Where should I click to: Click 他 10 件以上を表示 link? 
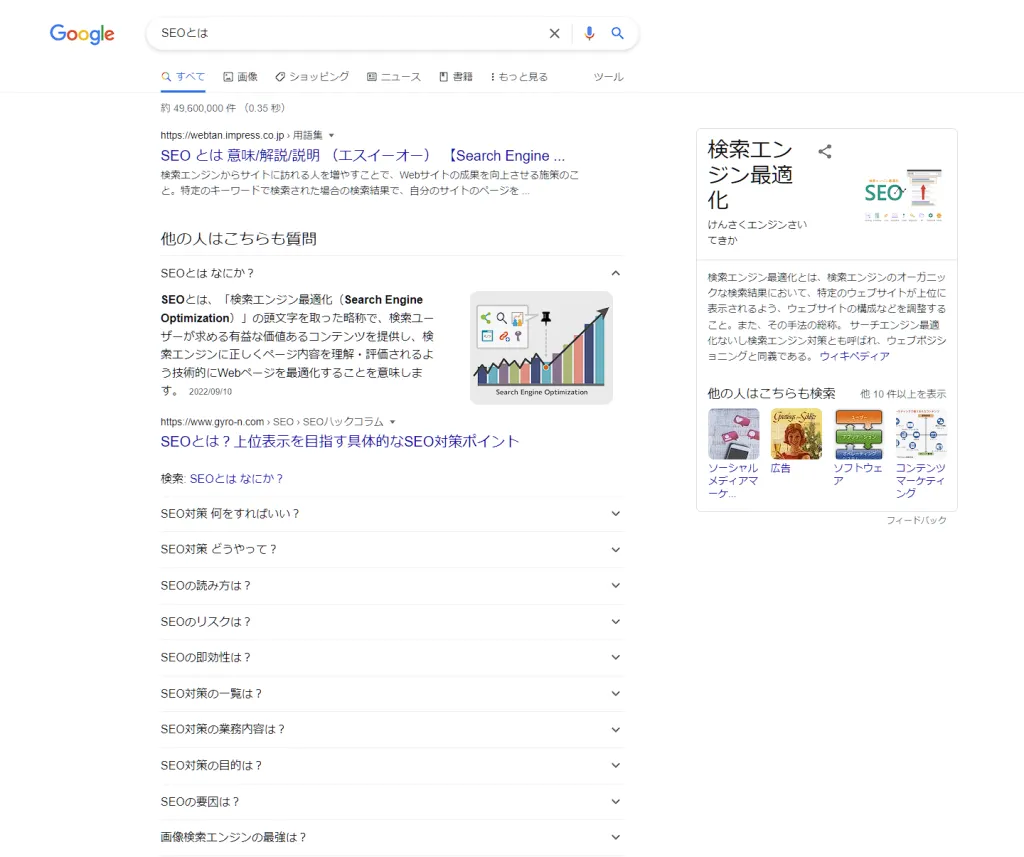tap(903, 394)
